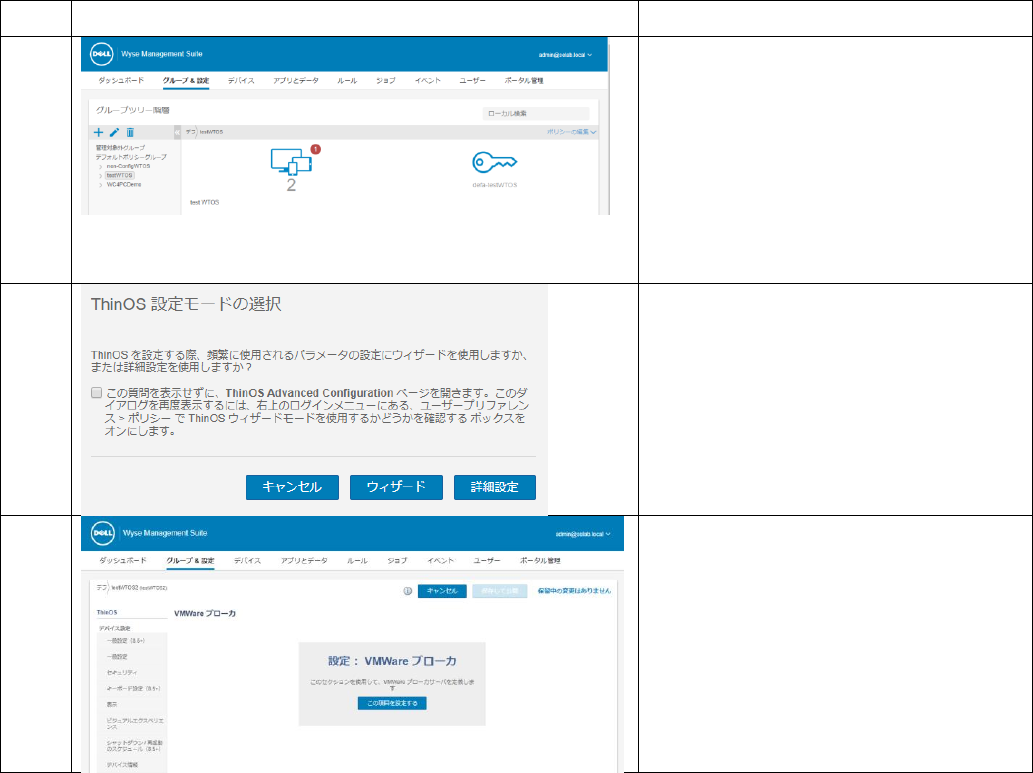
Task: Collapse the group tree with the double-chevron icon
Action: [177, 132]
